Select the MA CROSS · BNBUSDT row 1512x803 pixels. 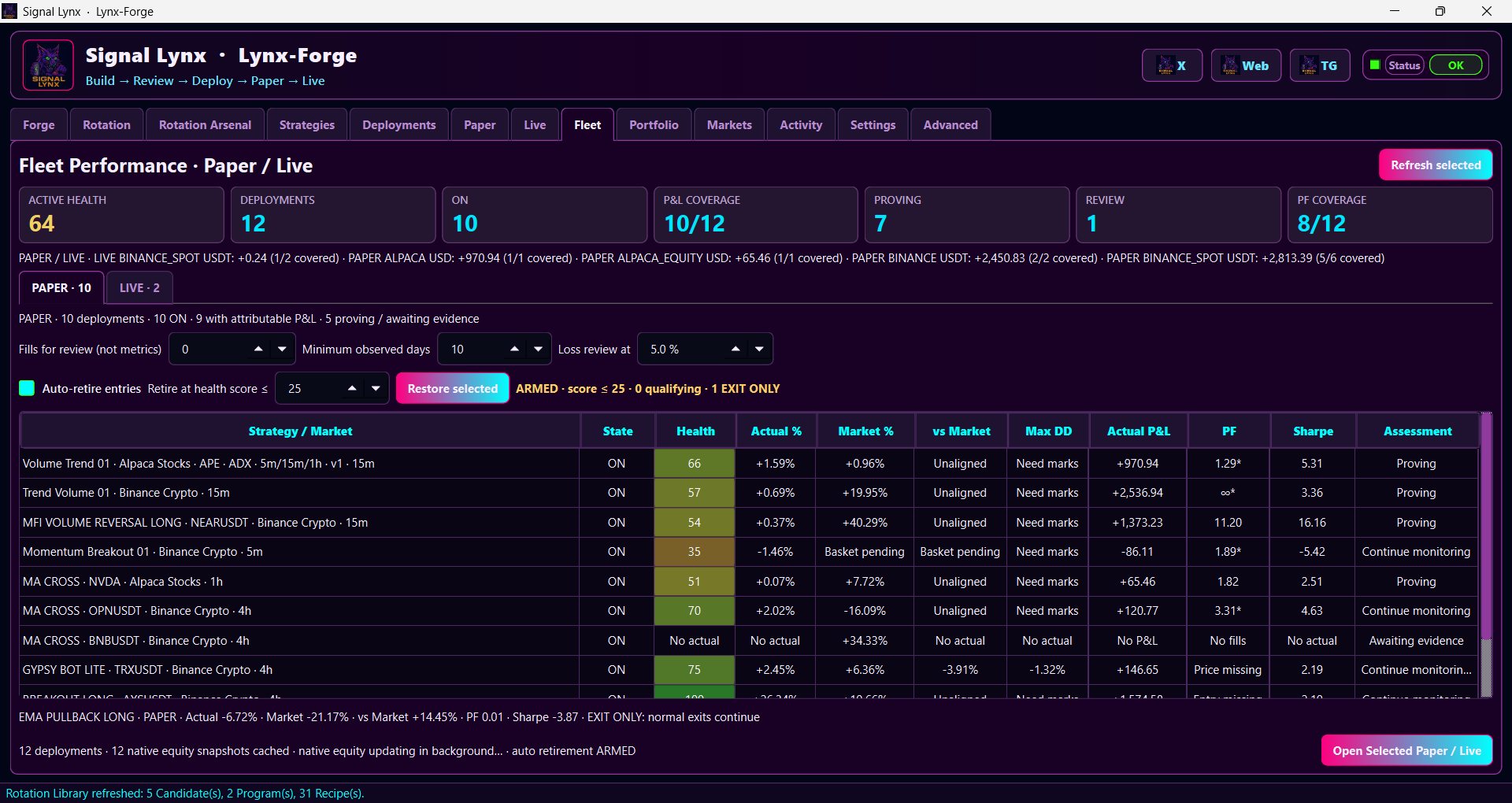748,640
